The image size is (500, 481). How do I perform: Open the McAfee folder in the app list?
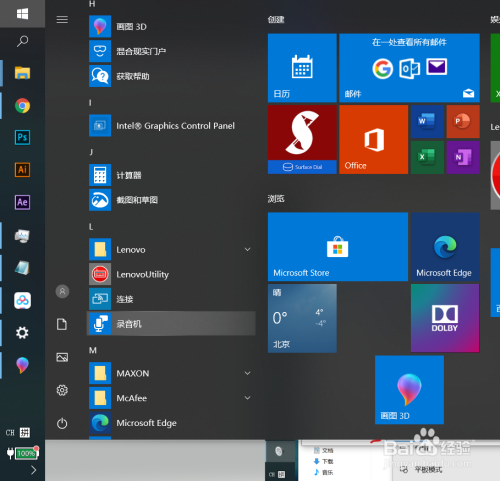(x=171, y=398)
